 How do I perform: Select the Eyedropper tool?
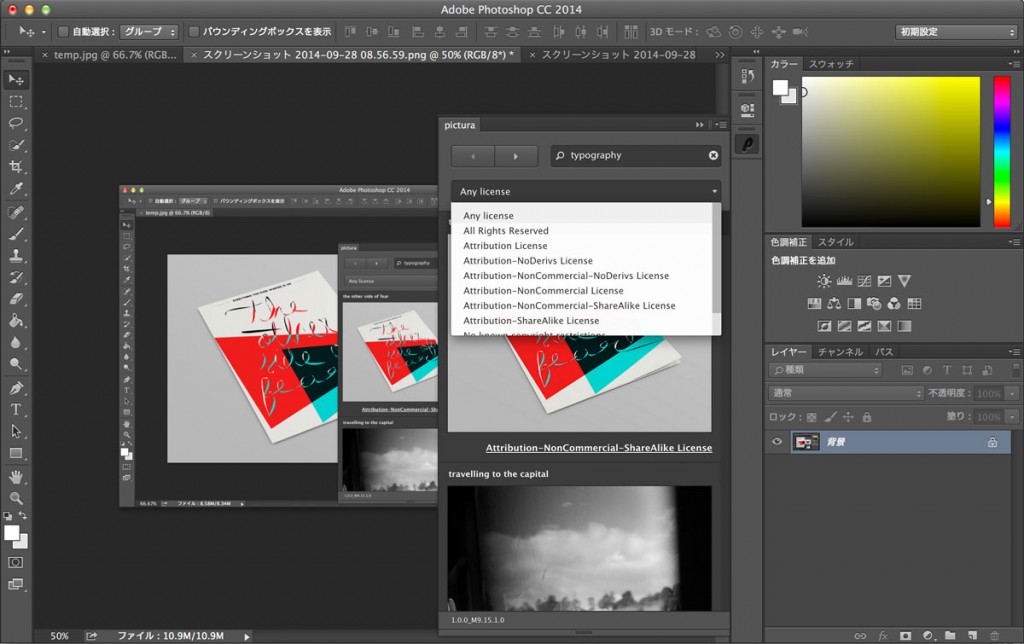16,189
